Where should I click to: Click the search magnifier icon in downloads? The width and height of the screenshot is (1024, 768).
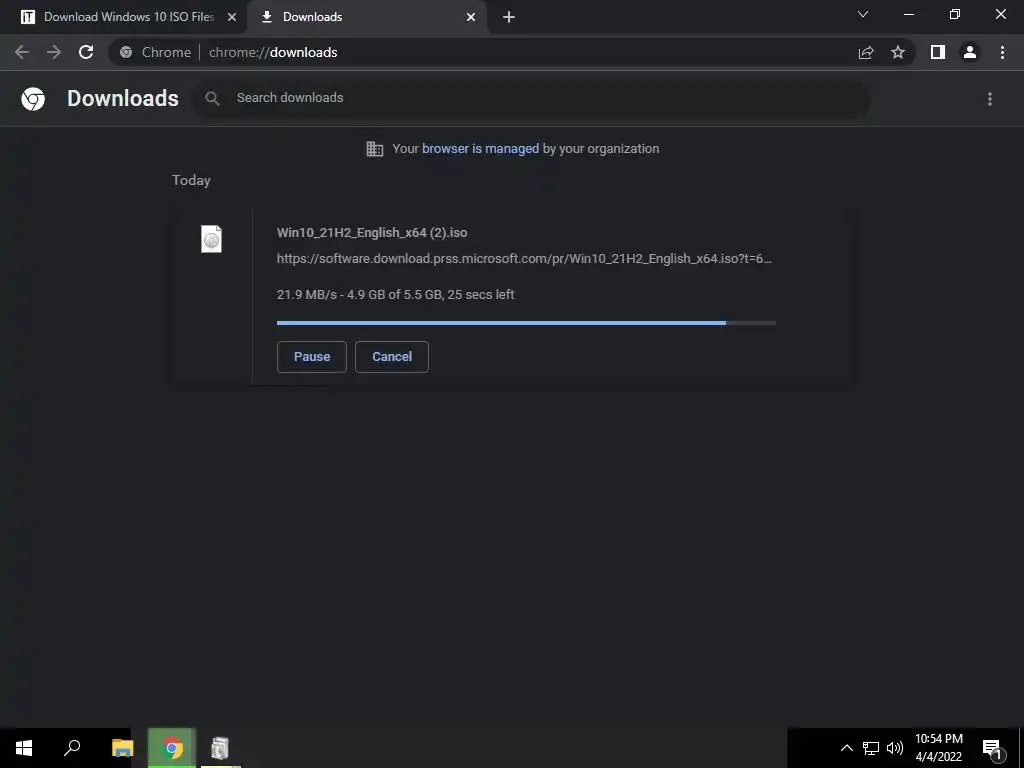point(212,99)
